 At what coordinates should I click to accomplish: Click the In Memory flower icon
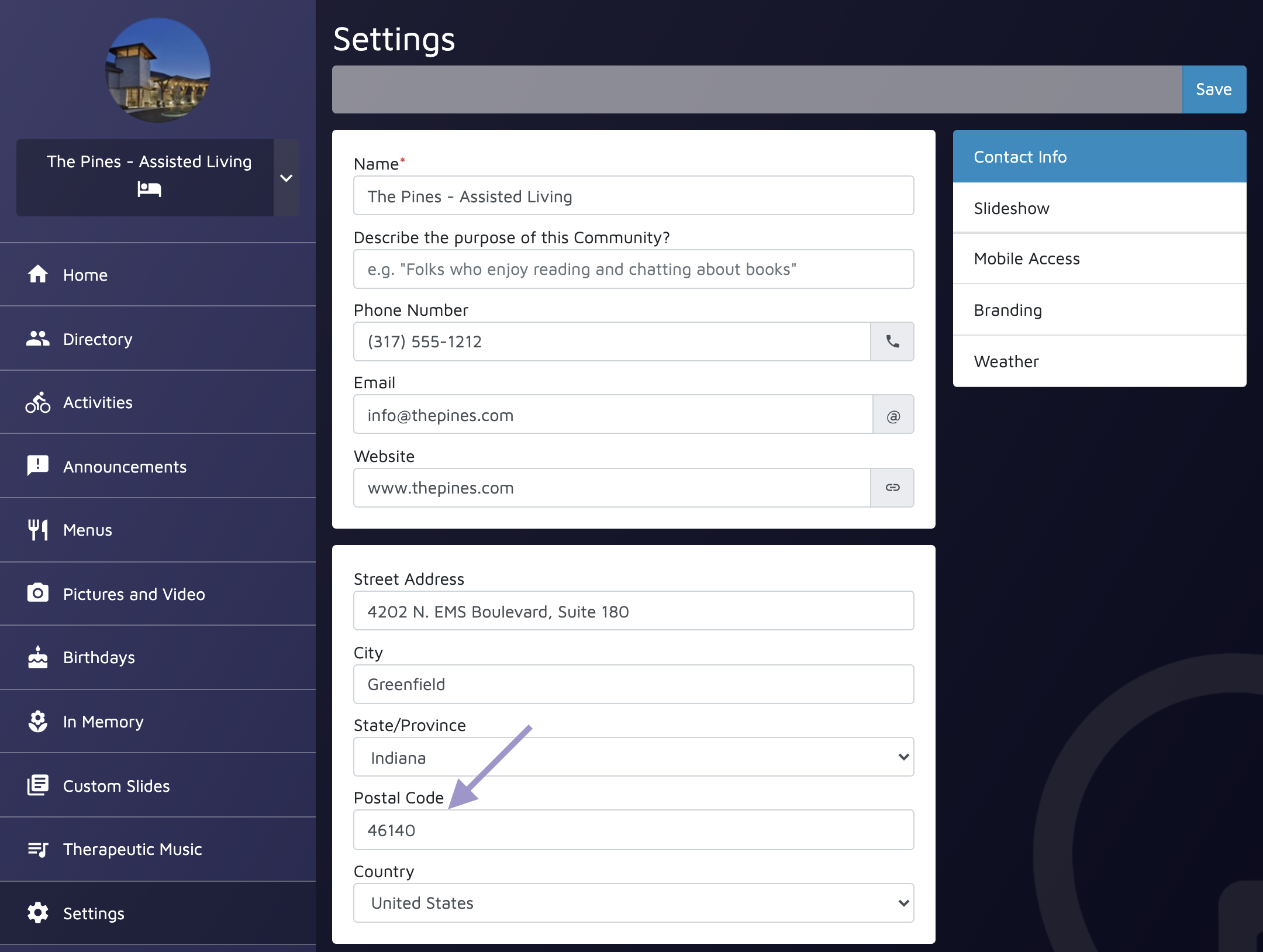[x=38, y=721]
